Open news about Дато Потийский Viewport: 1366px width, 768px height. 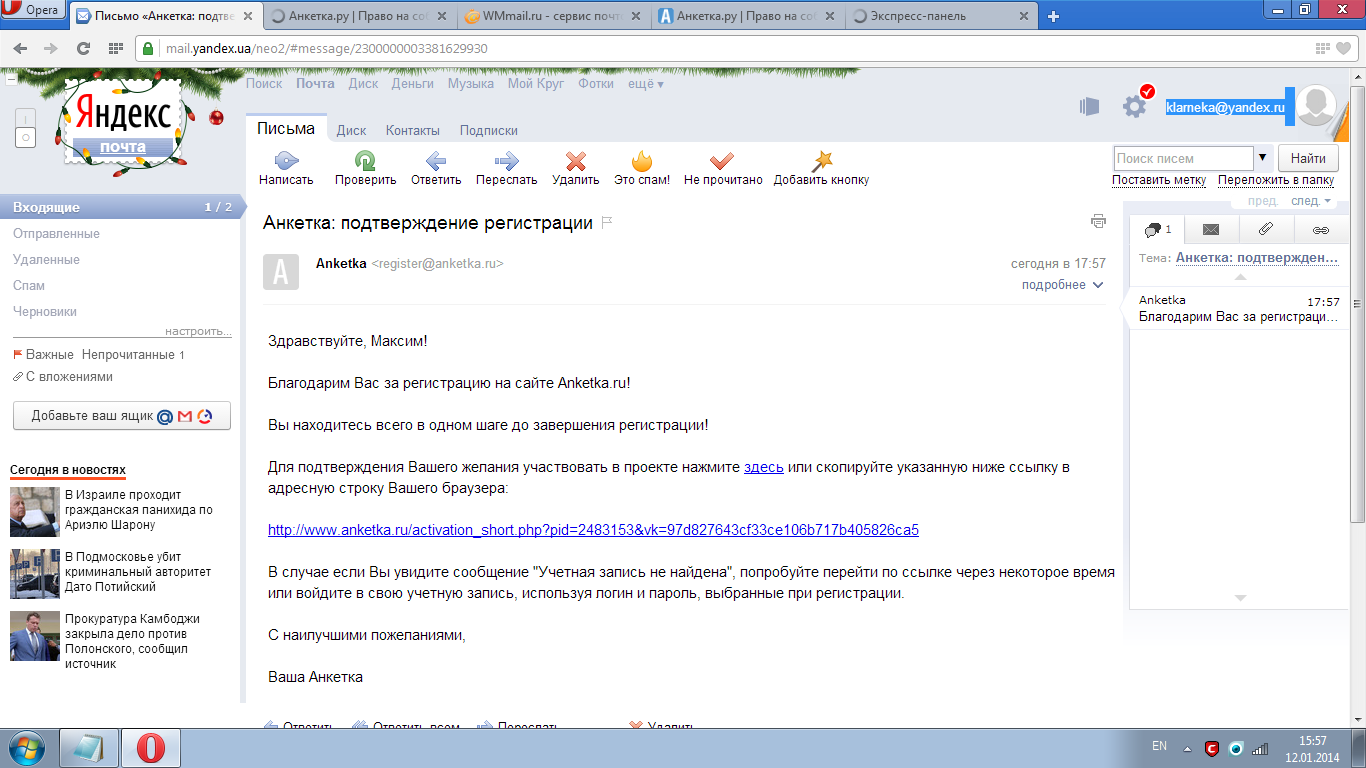coord(138,572)
